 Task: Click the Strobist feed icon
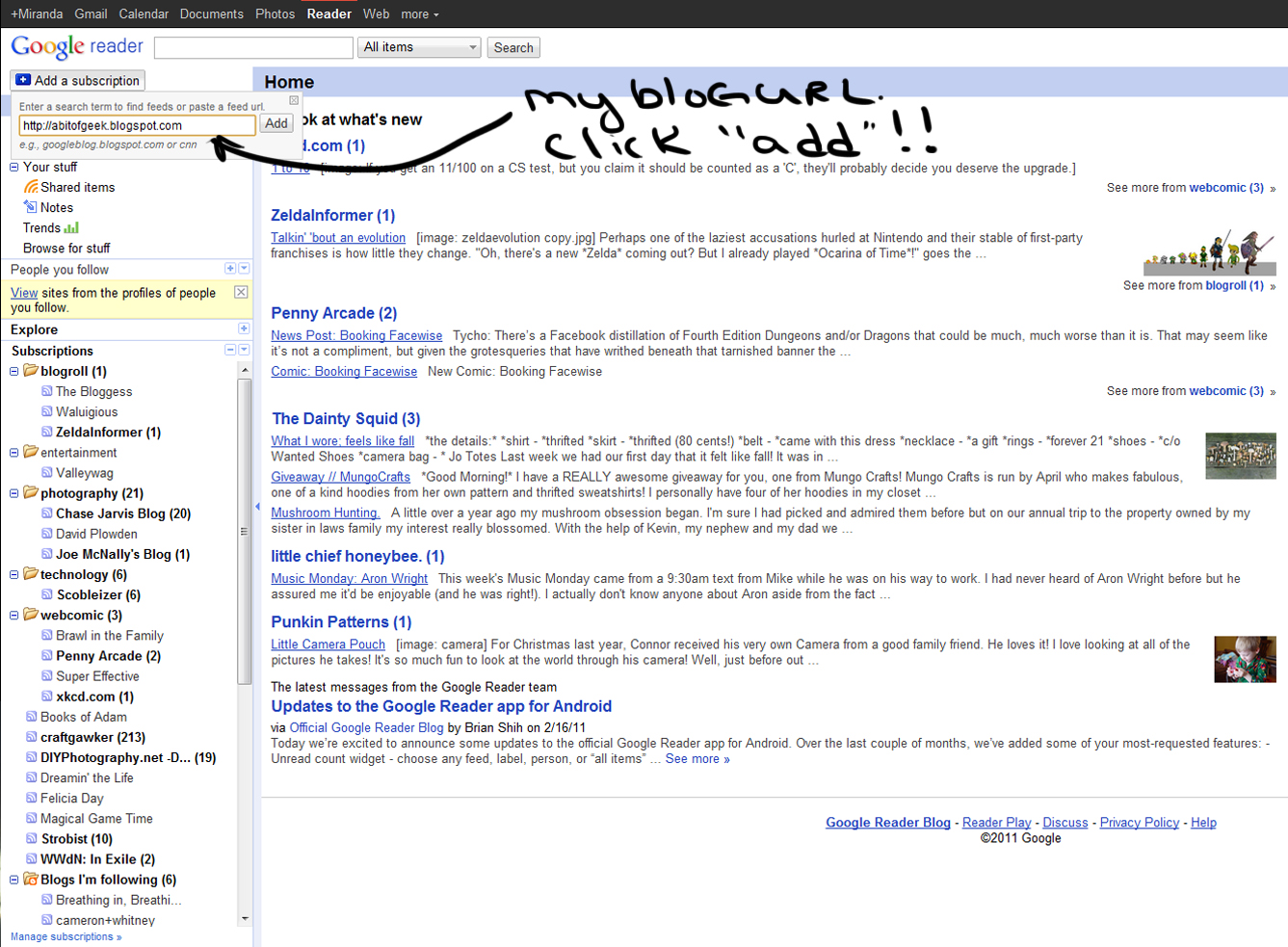[32, 838]
